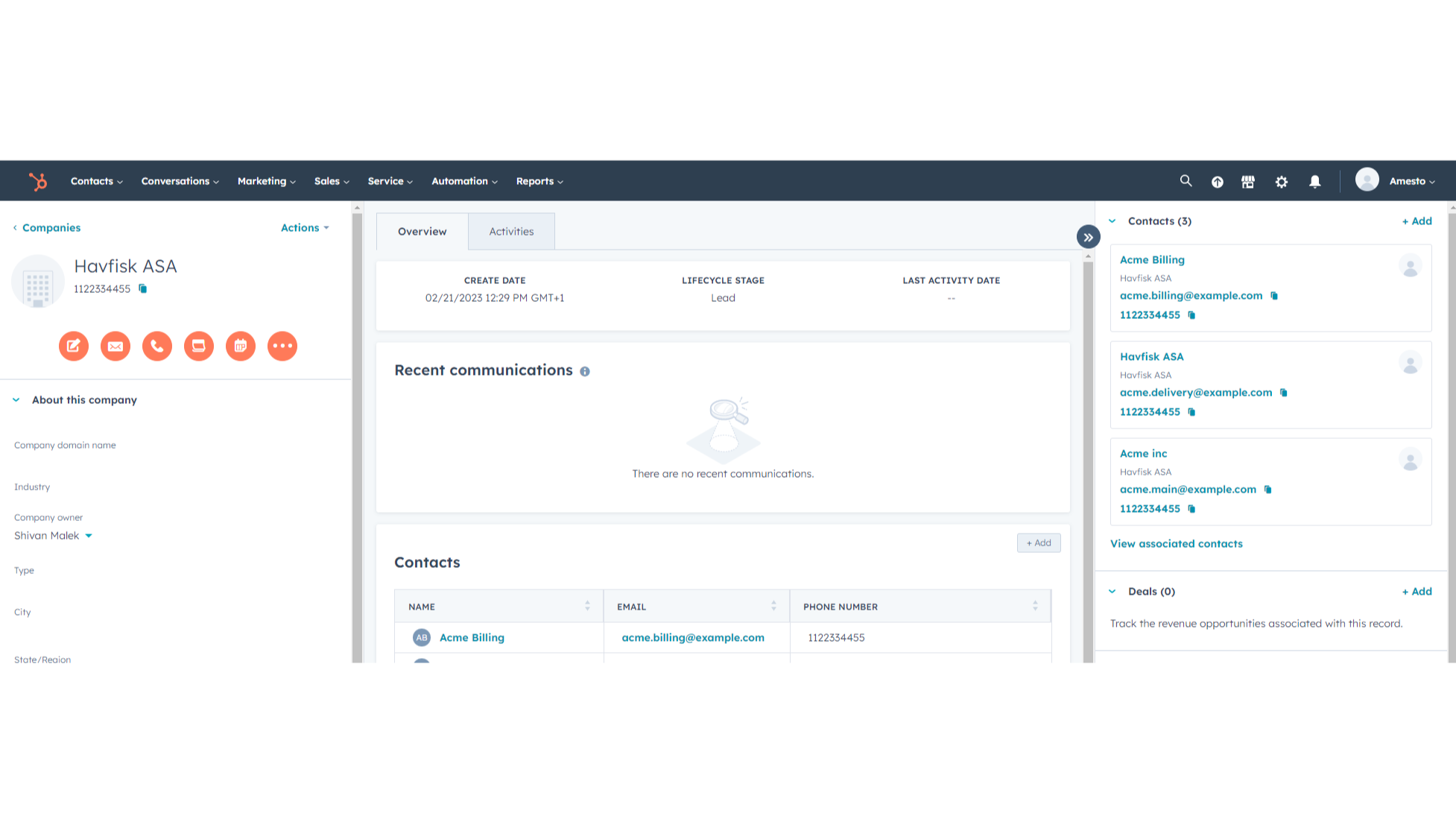Click the create note icon button
Viewport: 1456px width, 819px height.
coord(74,346)
